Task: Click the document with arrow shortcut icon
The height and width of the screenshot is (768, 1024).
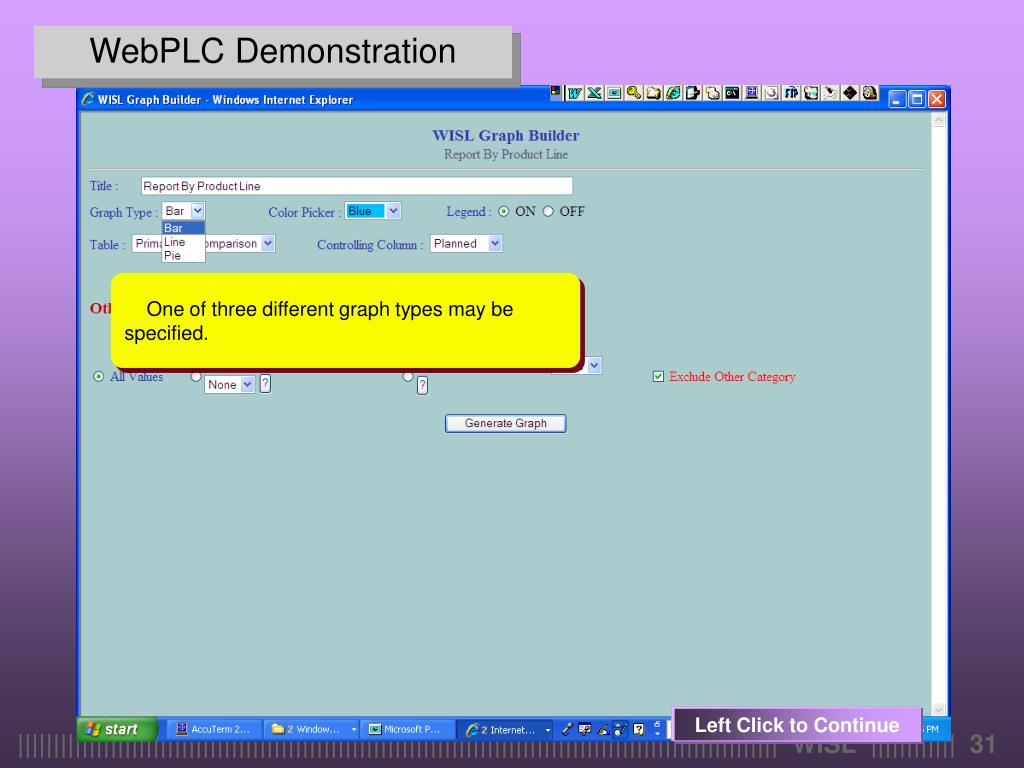Action: click(x=692, y=93)
